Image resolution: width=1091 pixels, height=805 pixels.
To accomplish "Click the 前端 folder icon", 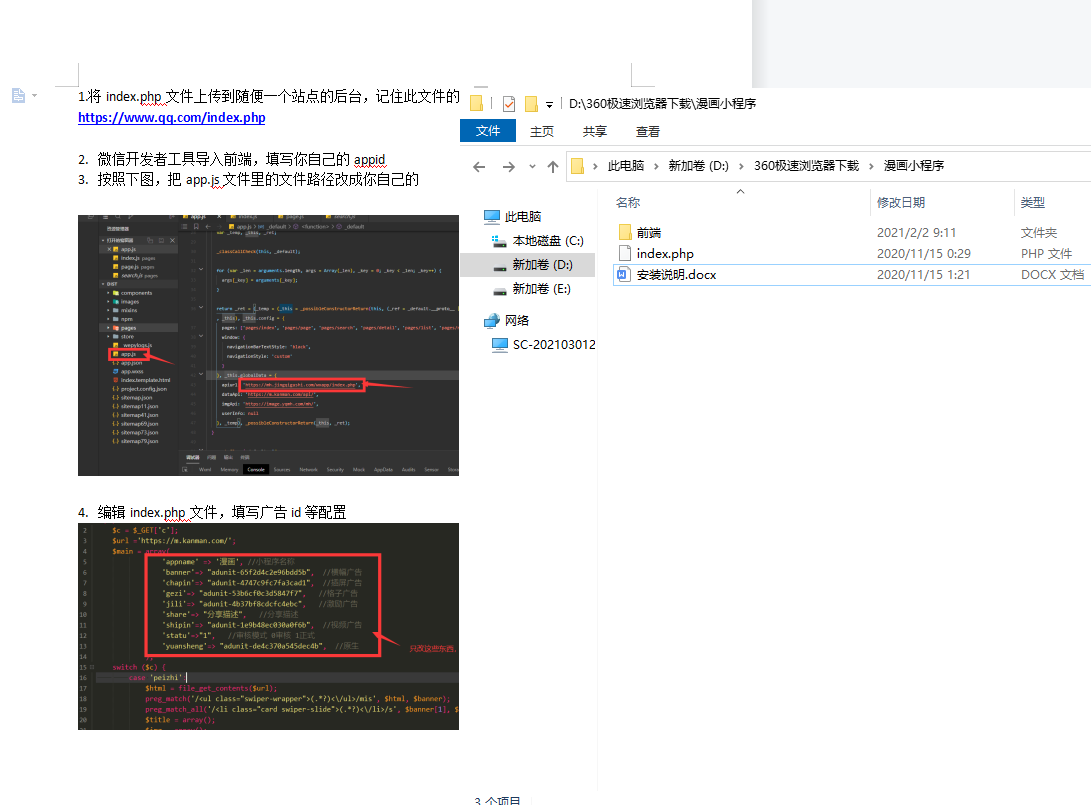I will click(625, 232).
